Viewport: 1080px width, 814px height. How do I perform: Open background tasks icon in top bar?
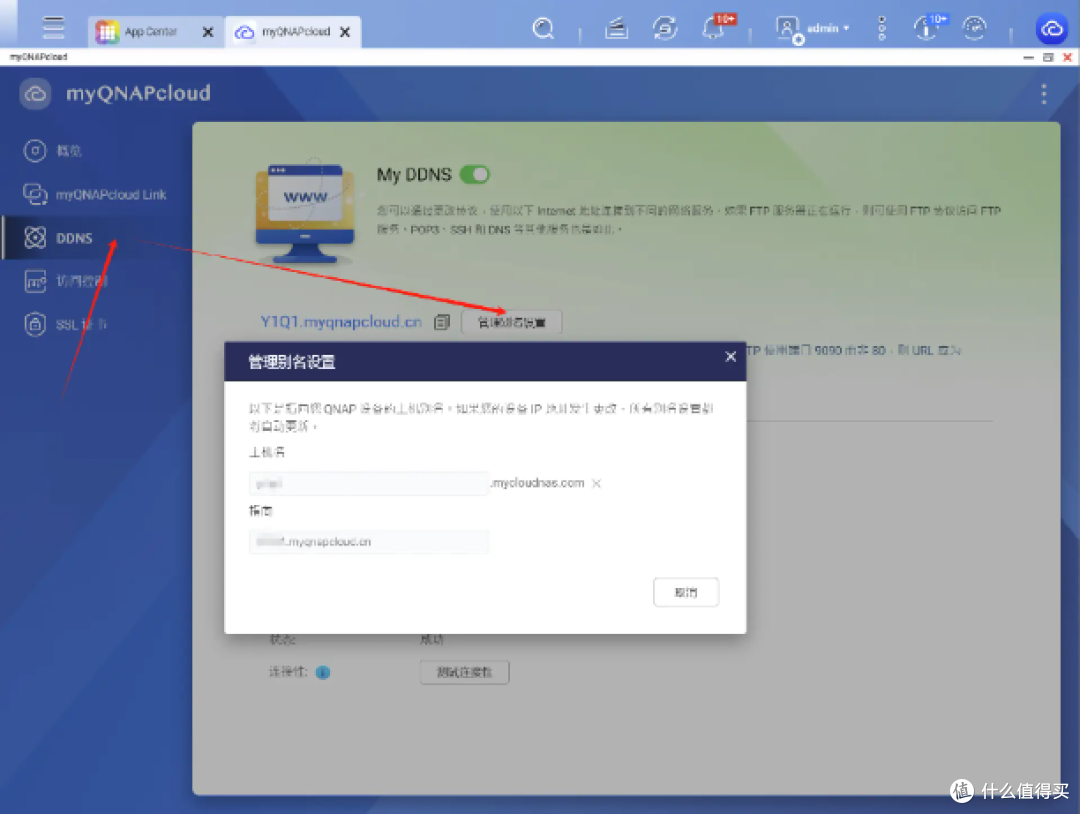pos(616,28)
